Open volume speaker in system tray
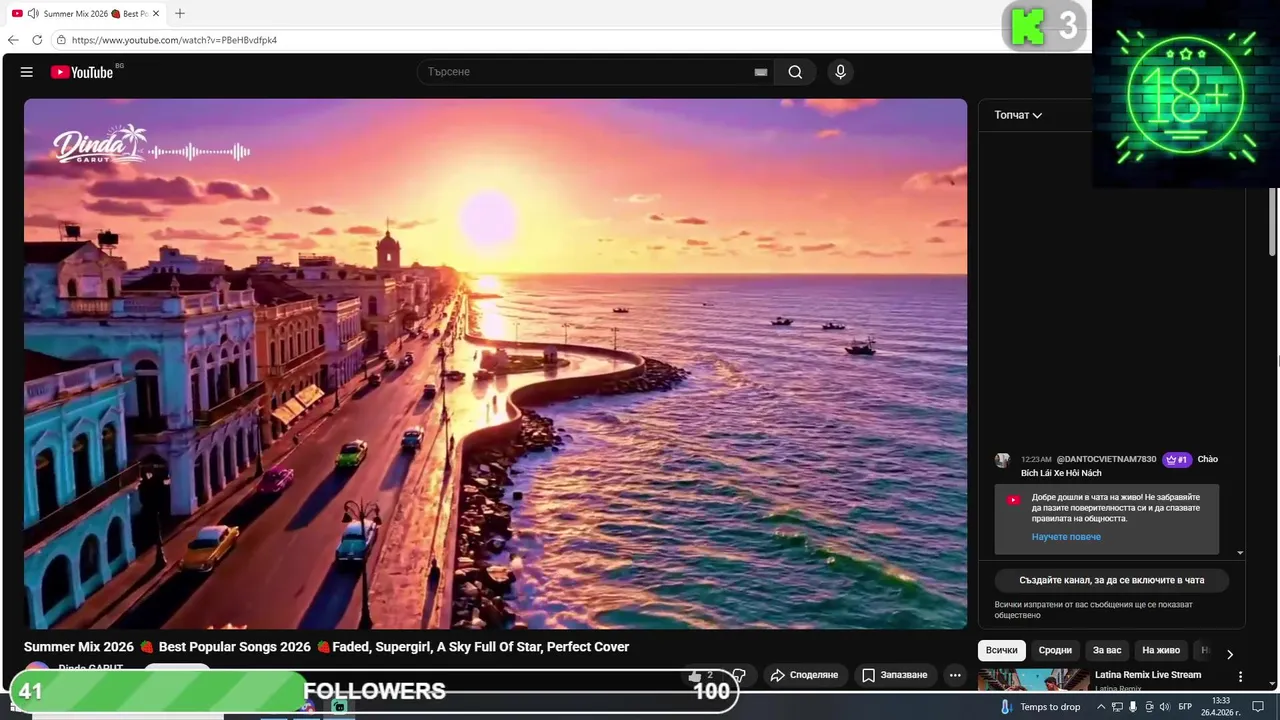The image size is (1280, 720). click(1164, 707)
